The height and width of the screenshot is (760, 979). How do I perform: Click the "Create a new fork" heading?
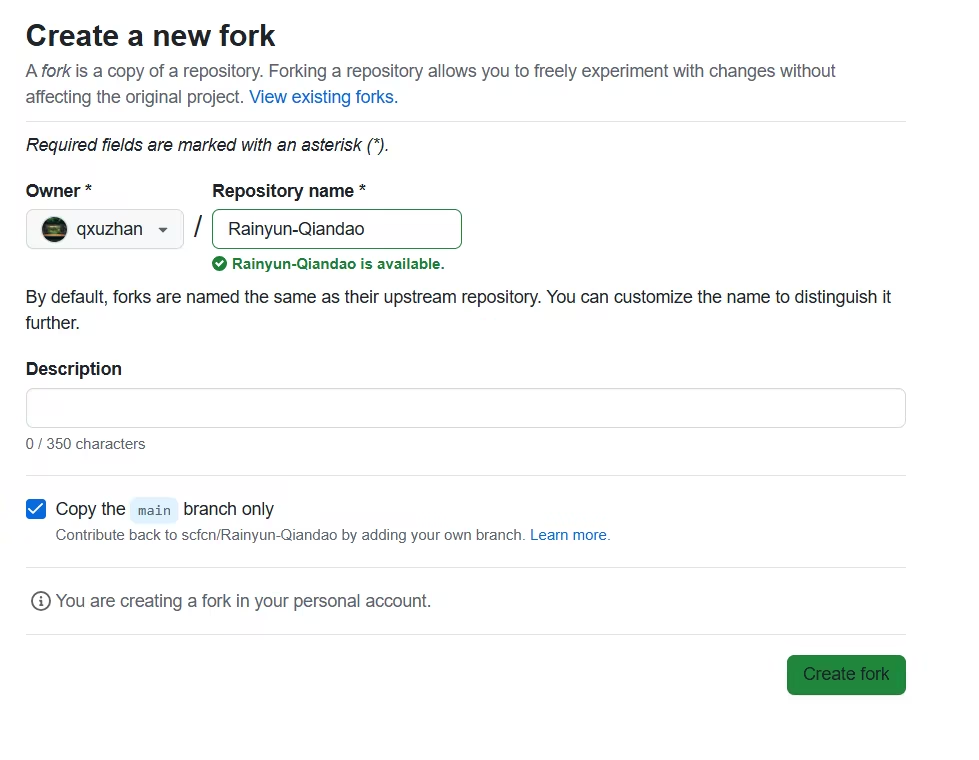[x=150, y=36]
